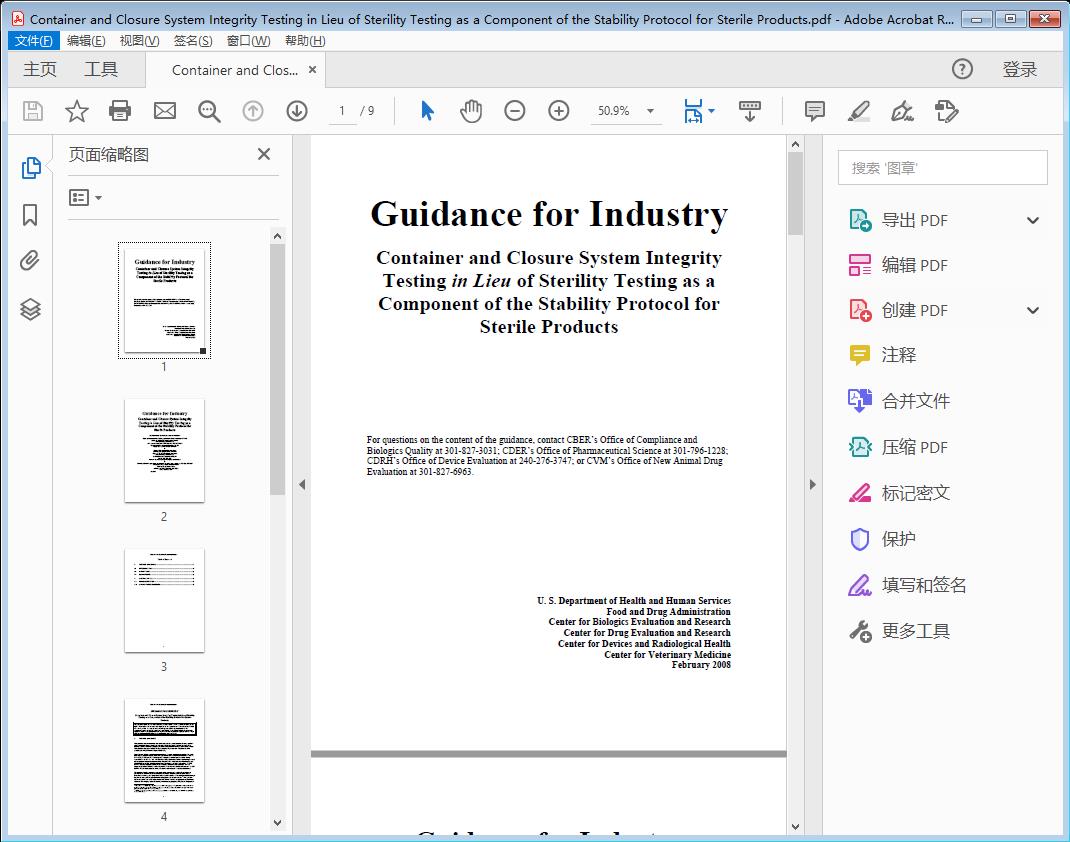Open the 合并文件 tool
Viewport: 1070px width, 842px height.
point(899,401)
